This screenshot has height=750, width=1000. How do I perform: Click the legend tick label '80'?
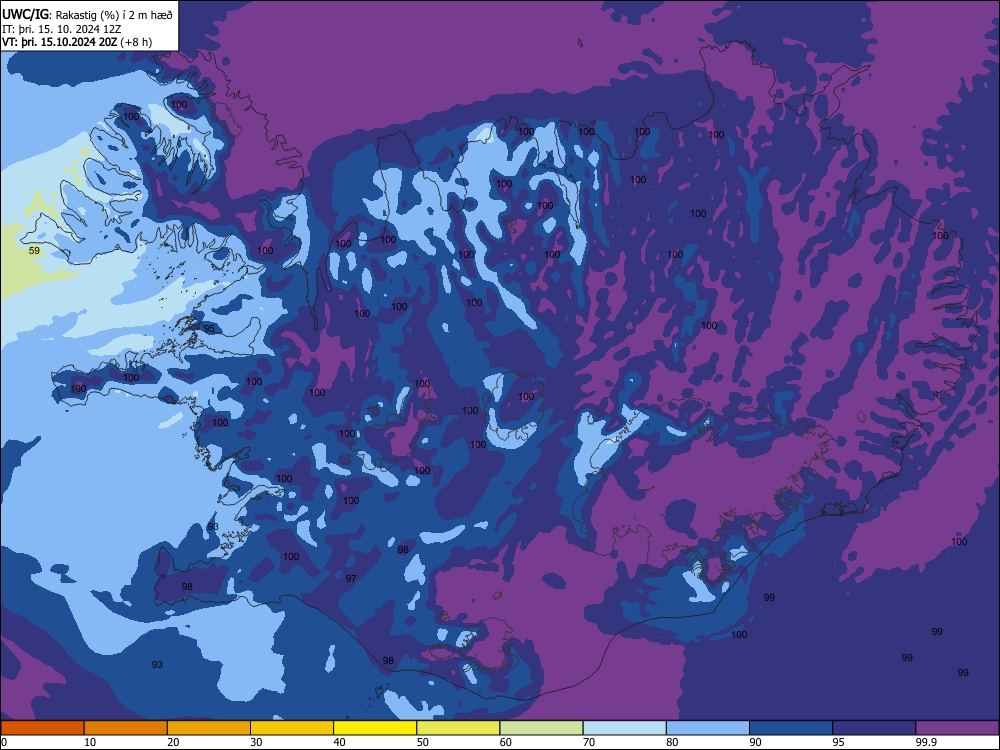(x=672, y=742)
